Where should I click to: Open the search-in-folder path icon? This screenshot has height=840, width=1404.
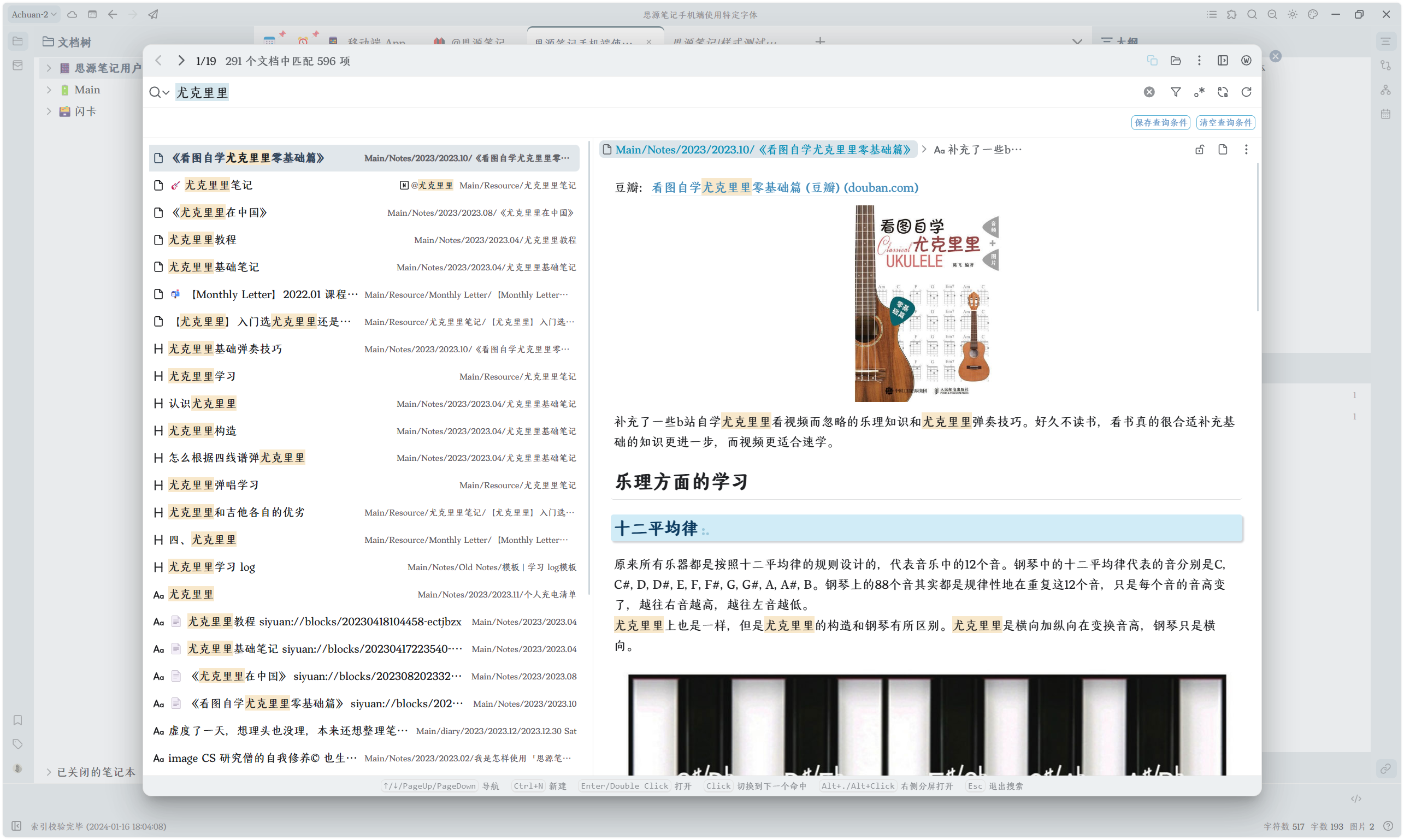pos(1175,61)
